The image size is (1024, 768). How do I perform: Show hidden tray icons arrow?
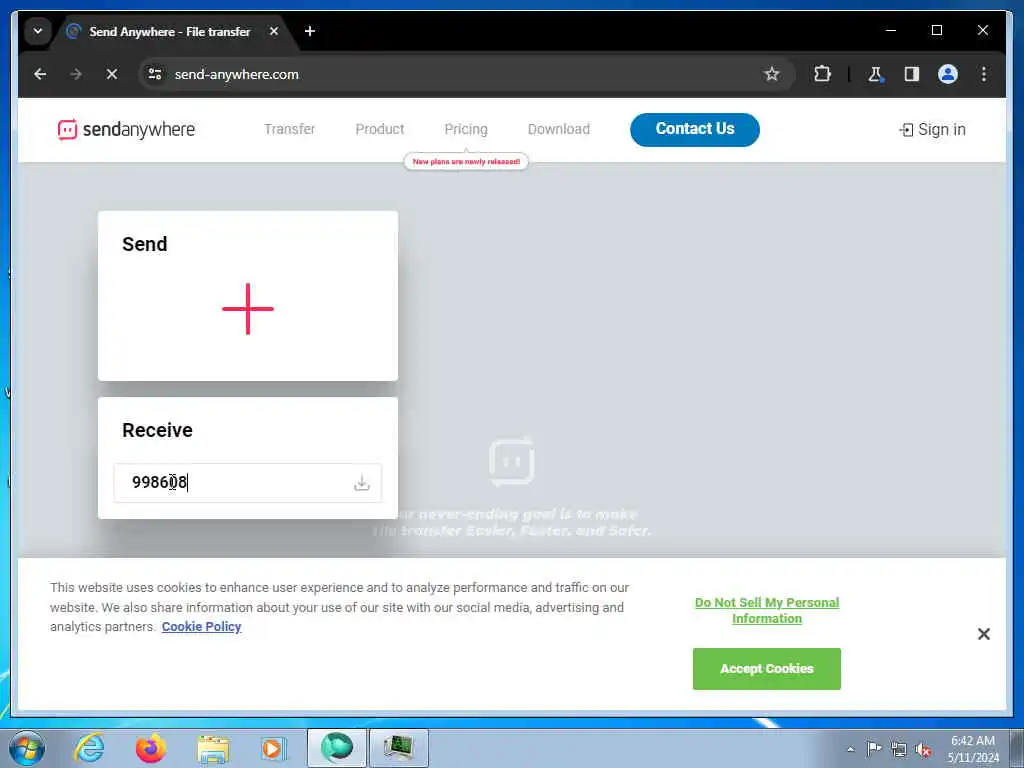pyautogui.click(x=850, y=749)
